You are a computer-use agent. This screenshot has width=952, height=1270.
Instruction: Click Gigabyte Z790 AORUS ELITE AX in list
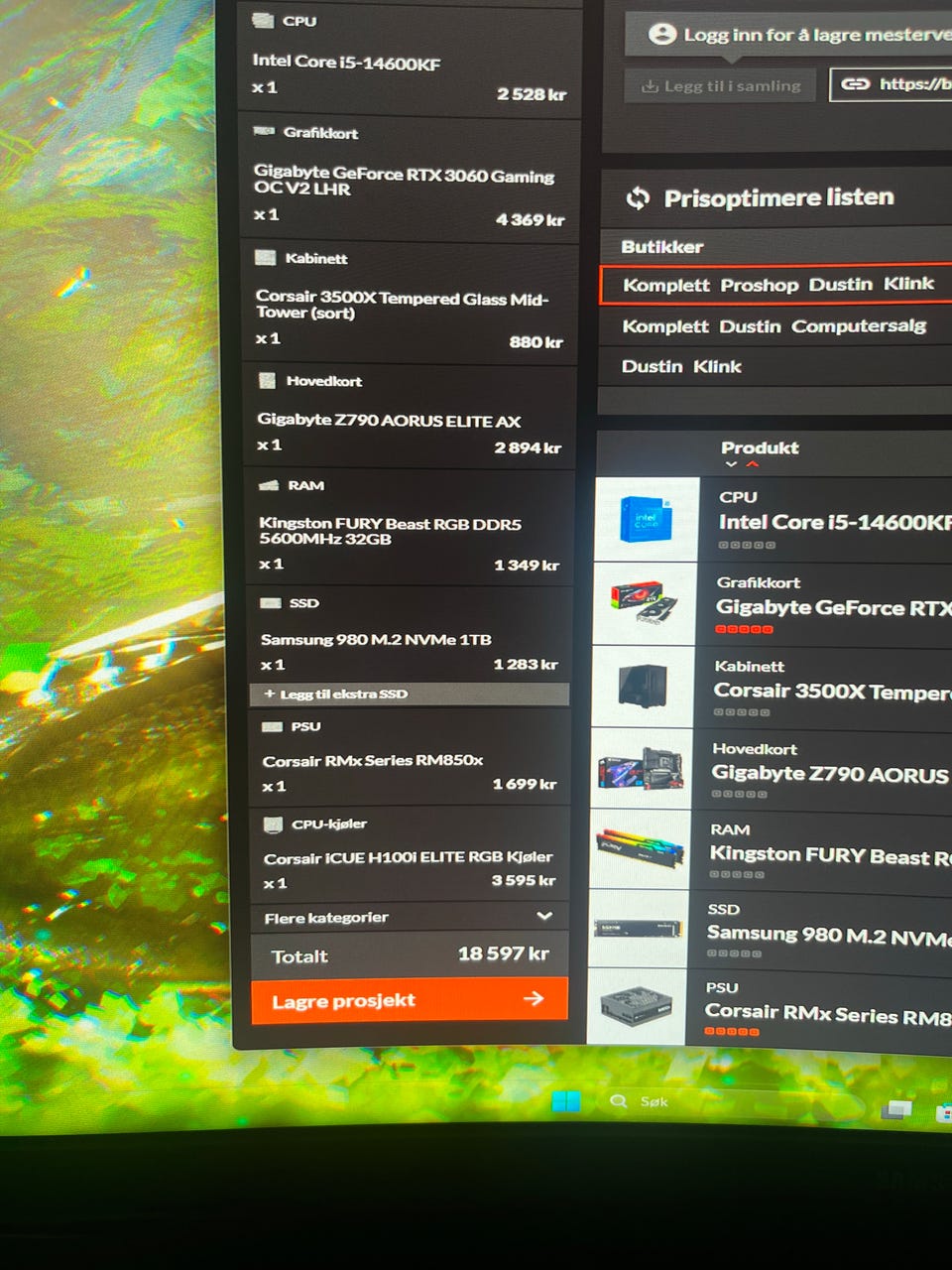pos(389,421)
